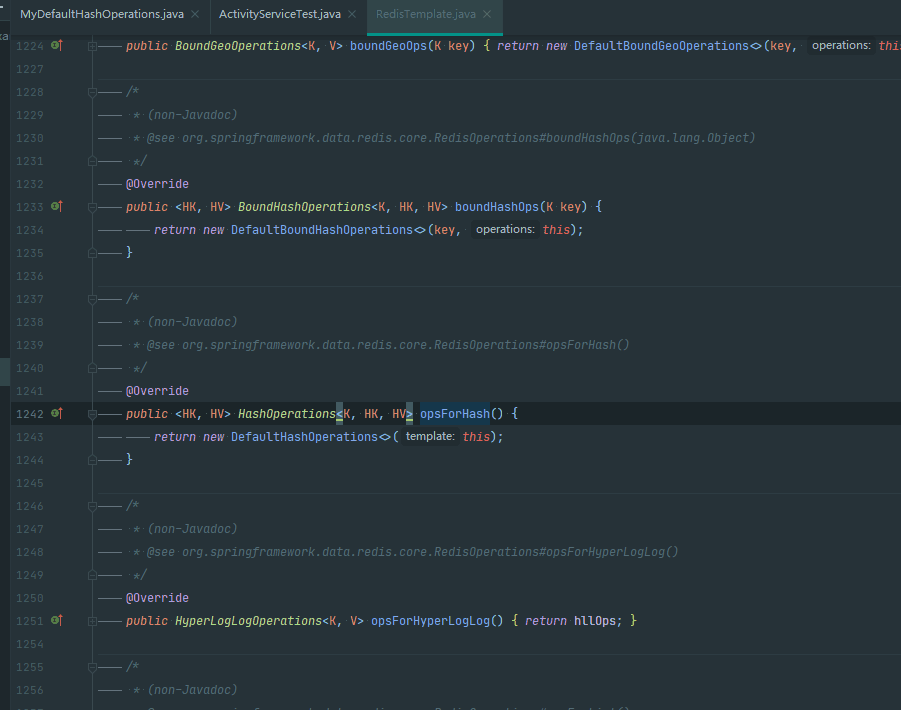Click line number 1233 in gutter
This screenshot has height=710, width=901.
coord(29,207)
